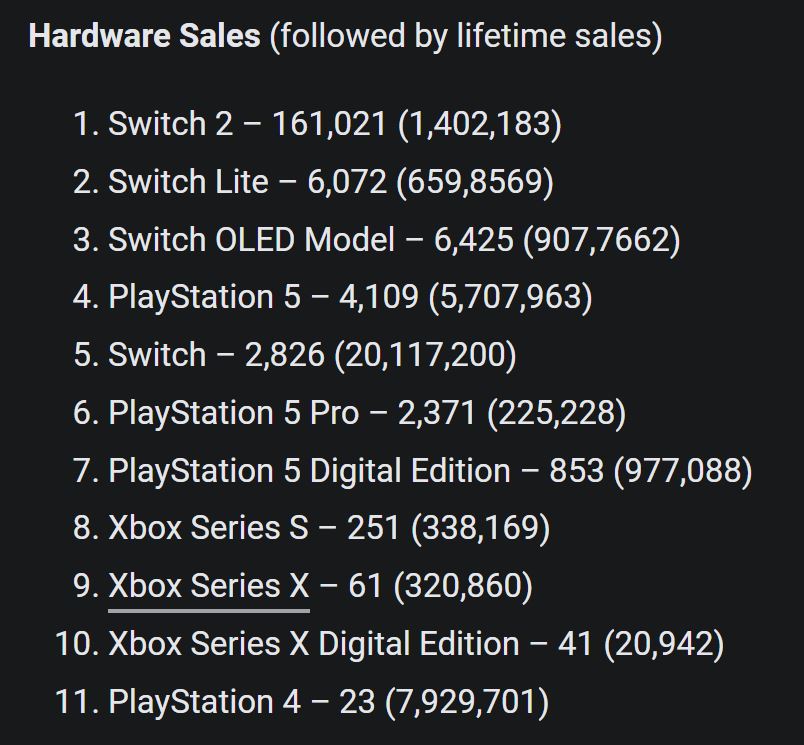Click the lifetime figure 20,117,200
This screenshot has width=804, height=745.
[x=425, y=355]
